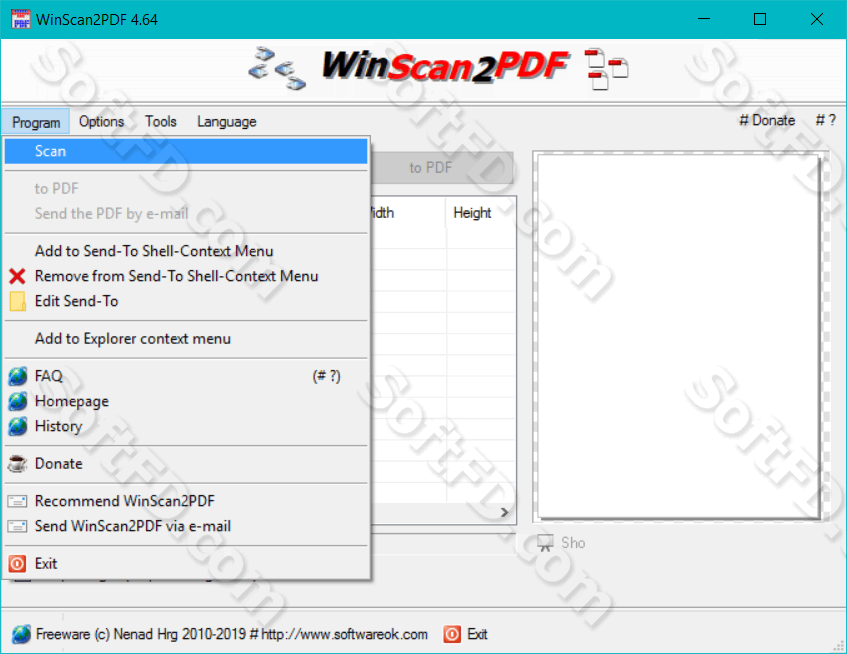The width and height of the screenshot is (847, 654).
Task: Choose Donate in the Program menu
Action: [186, 463]
